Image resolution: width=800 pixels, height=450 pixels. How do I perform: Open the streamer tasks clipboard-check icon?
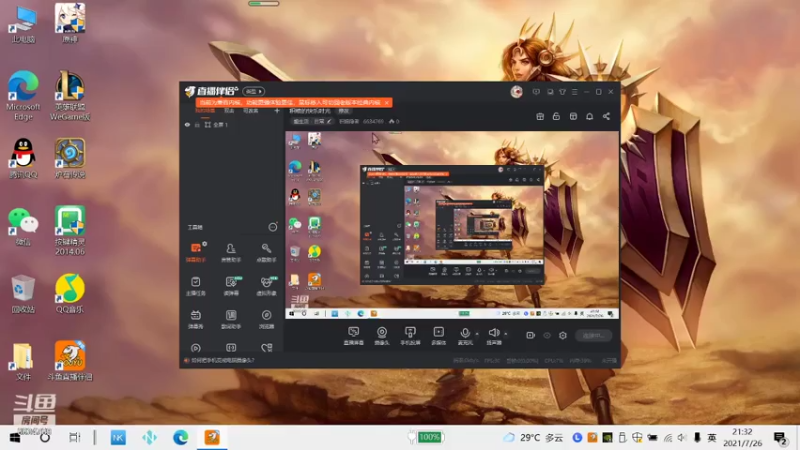click(195, 282)
